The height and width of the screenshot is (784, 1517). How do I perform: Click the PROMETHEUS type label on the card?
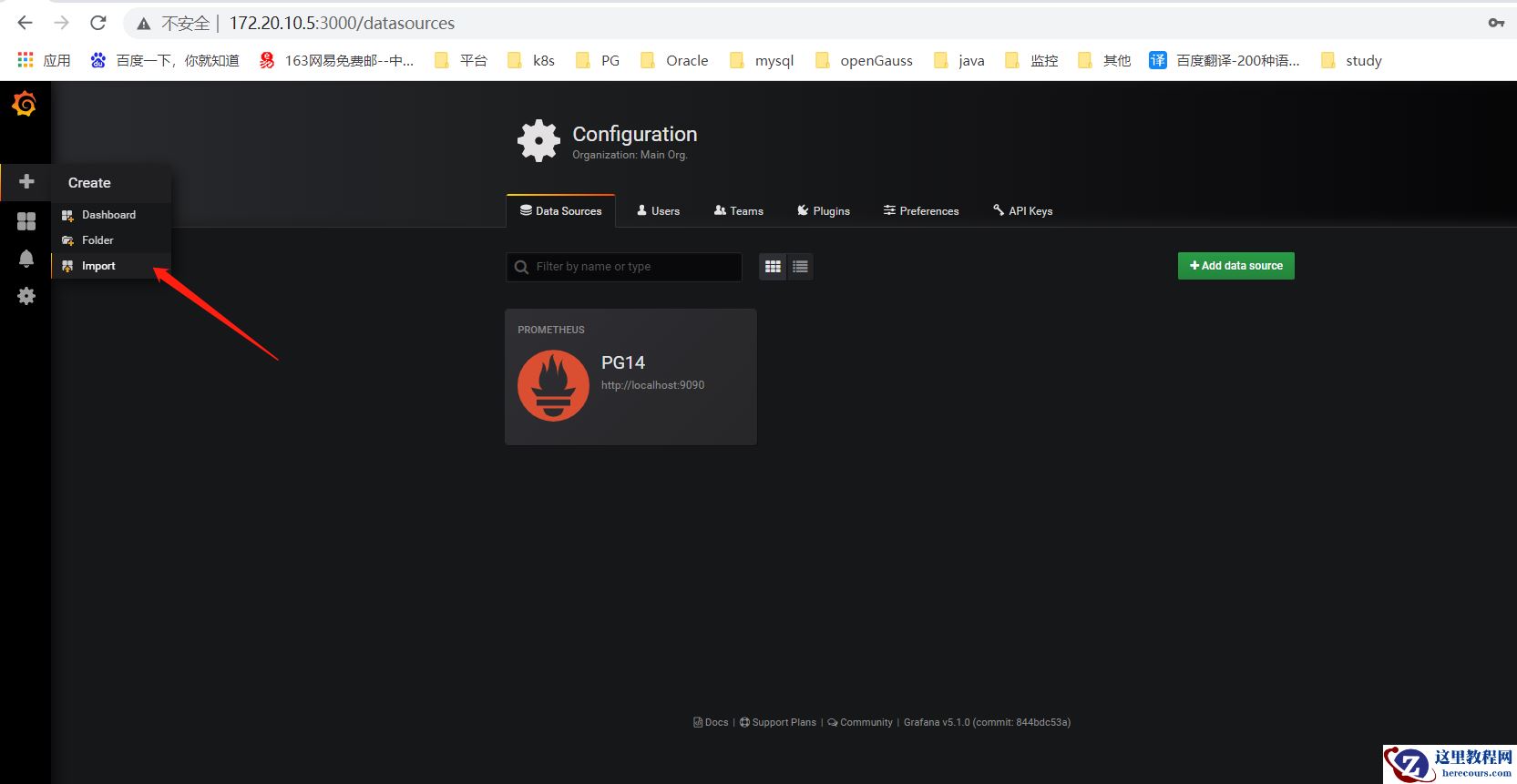551,330
